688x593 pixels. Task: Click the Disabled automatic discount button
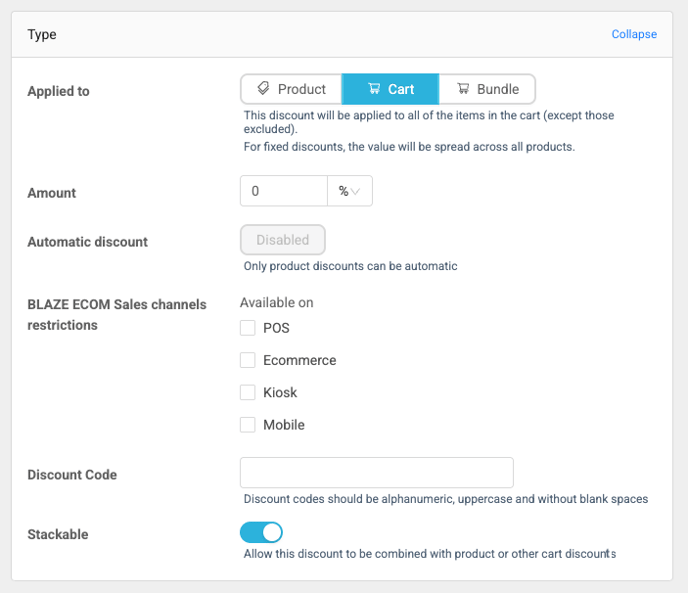pyautogui.click(x=283, y=240)
